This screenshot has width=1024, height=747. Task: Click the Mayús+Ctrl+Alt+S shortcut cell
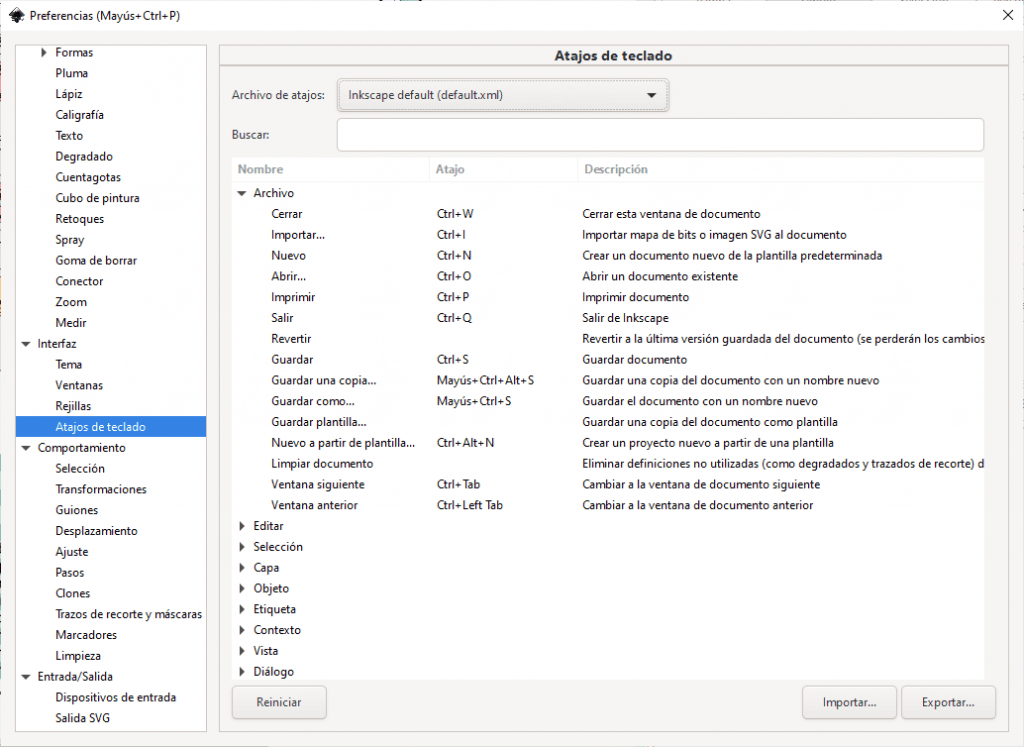pos(485,381)
